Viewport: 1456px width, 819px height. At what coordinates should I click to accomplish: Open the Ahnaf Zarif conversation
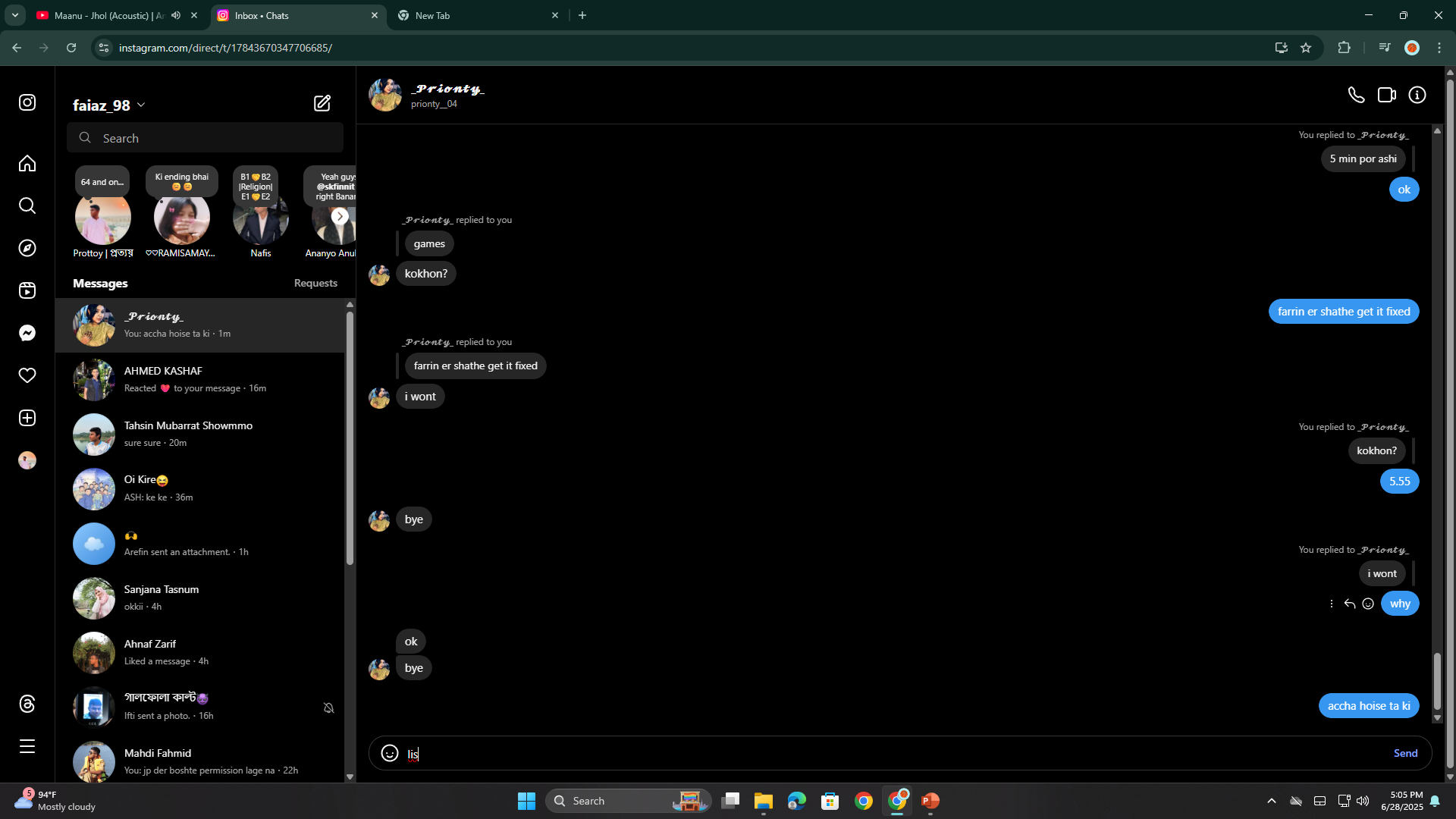[x=200, y=652]
